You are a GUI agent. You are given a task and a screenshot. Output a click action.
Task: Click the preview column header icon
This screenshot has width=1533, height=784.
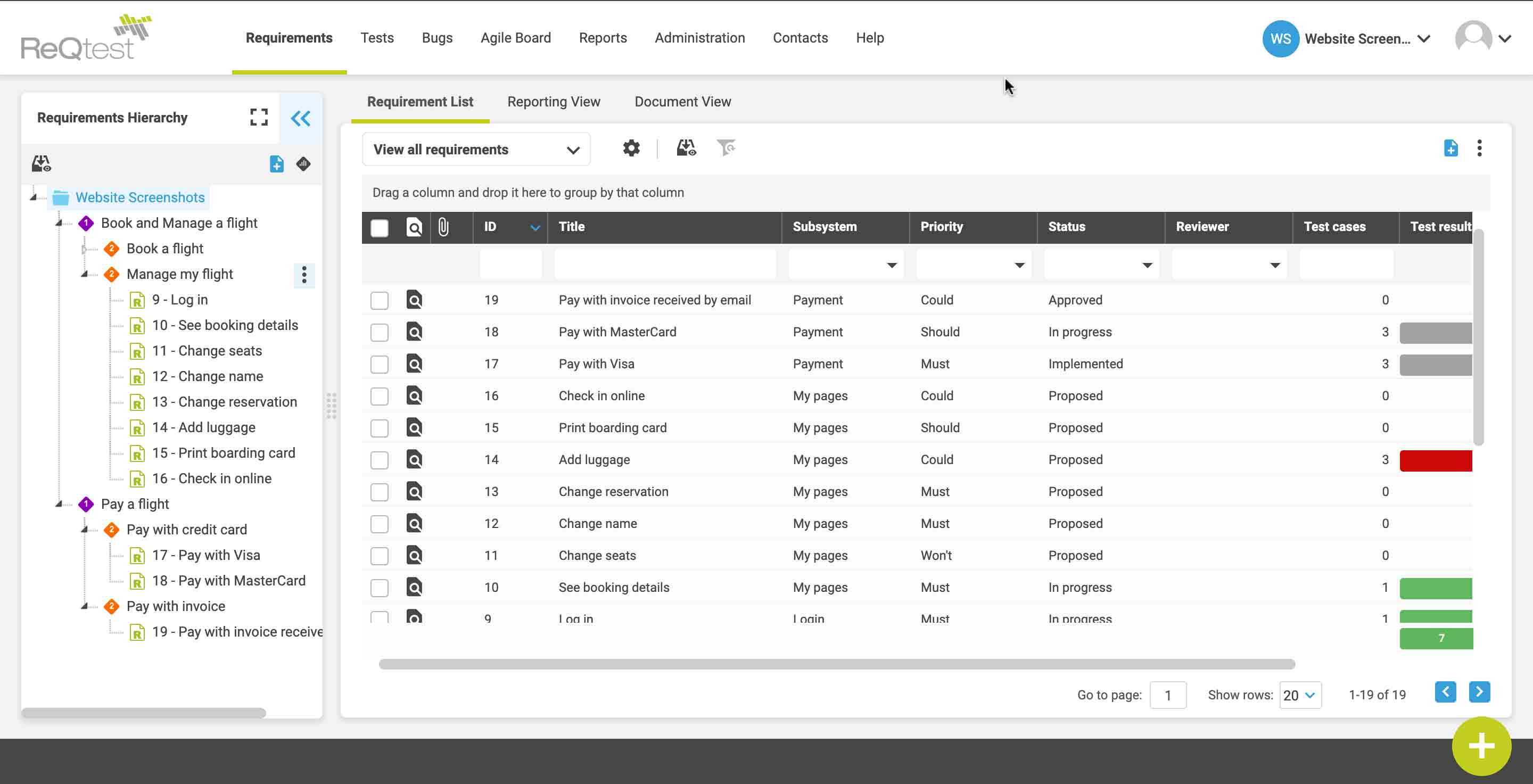click(414, 227)
